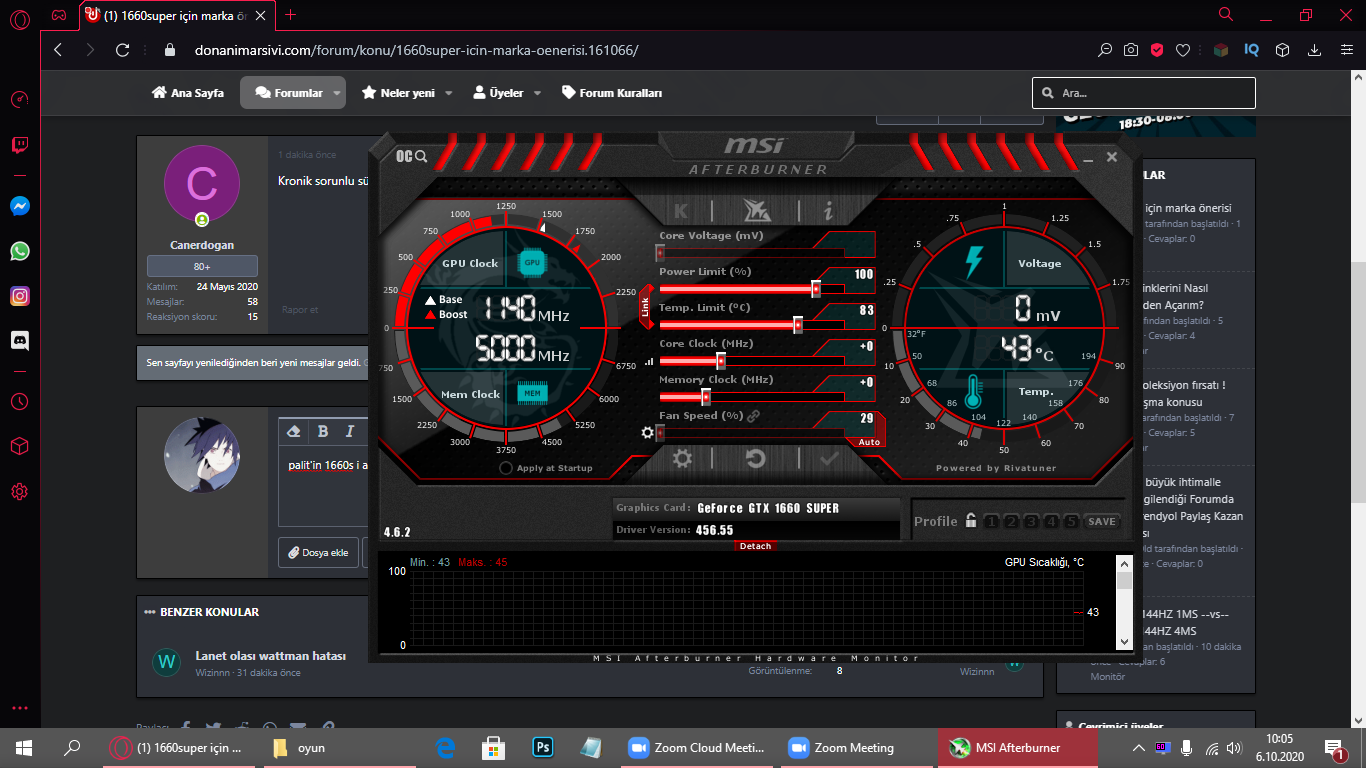Open the oyun folder from taskbar
This screenshot has width=1366, height=768.
pos(340,747)
